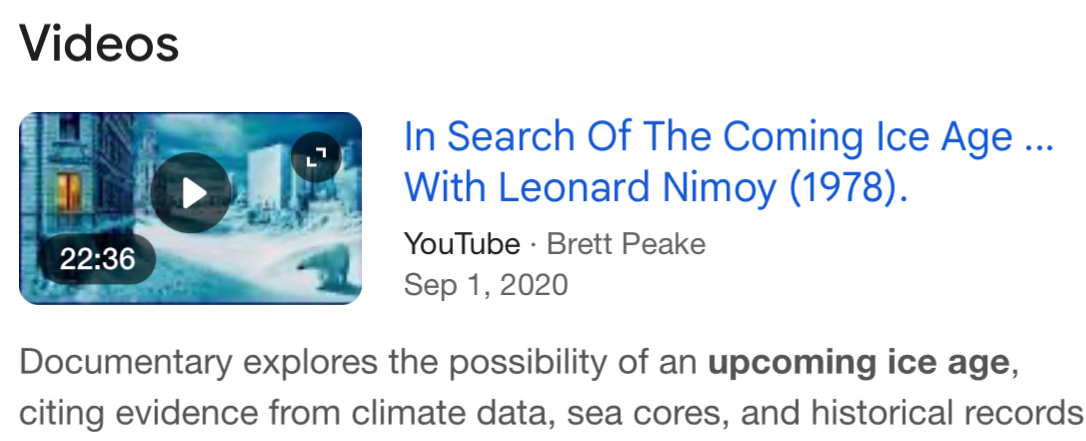Screen dimensions: 1086x441
Task: Open the "In Search Of The Coming Ice Age" link
Action: [708, 136]
